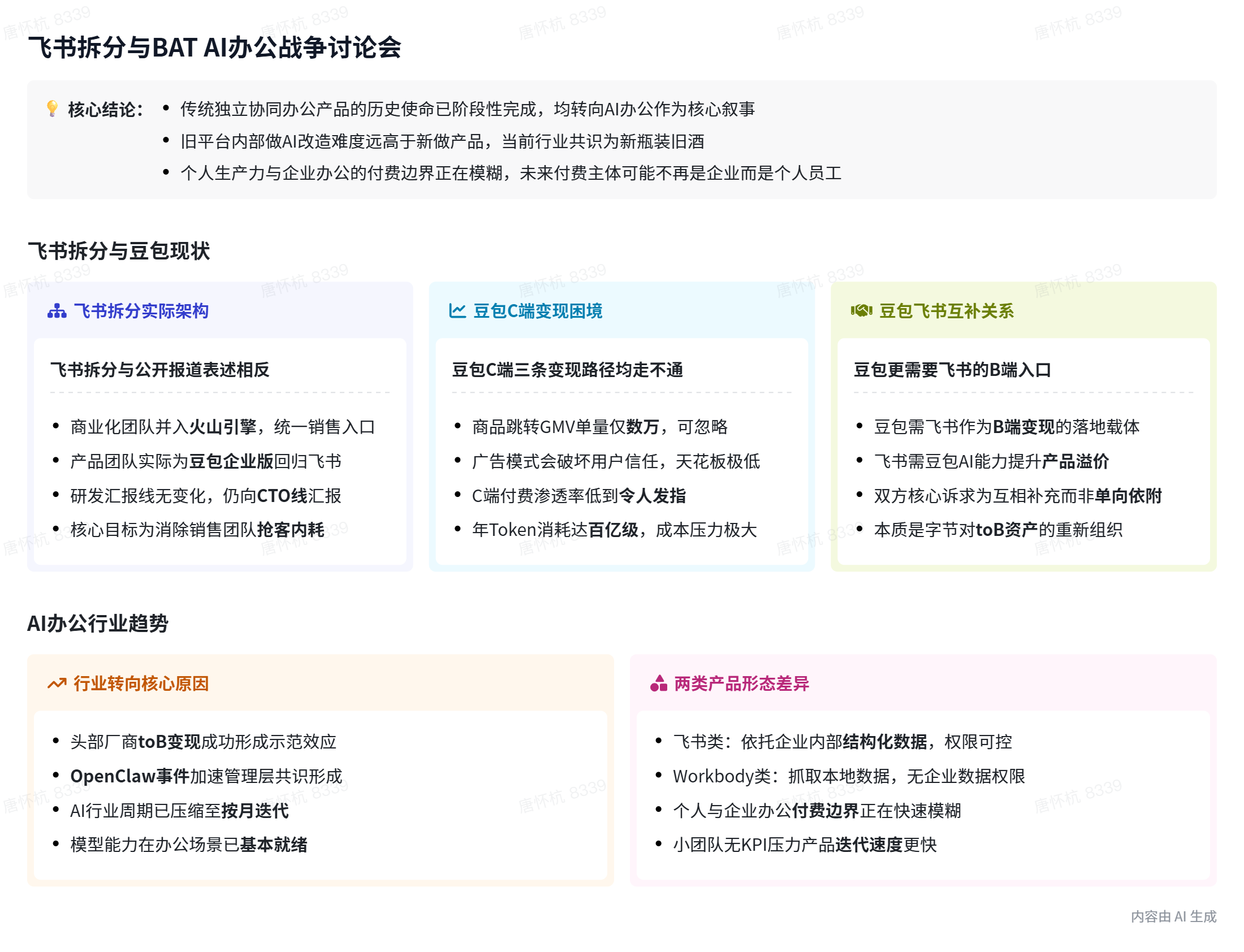Click the bullet 旧平台内部做AI改造难度远高于新做产品
Screen dimensions: 1244x952
point(442,141)
